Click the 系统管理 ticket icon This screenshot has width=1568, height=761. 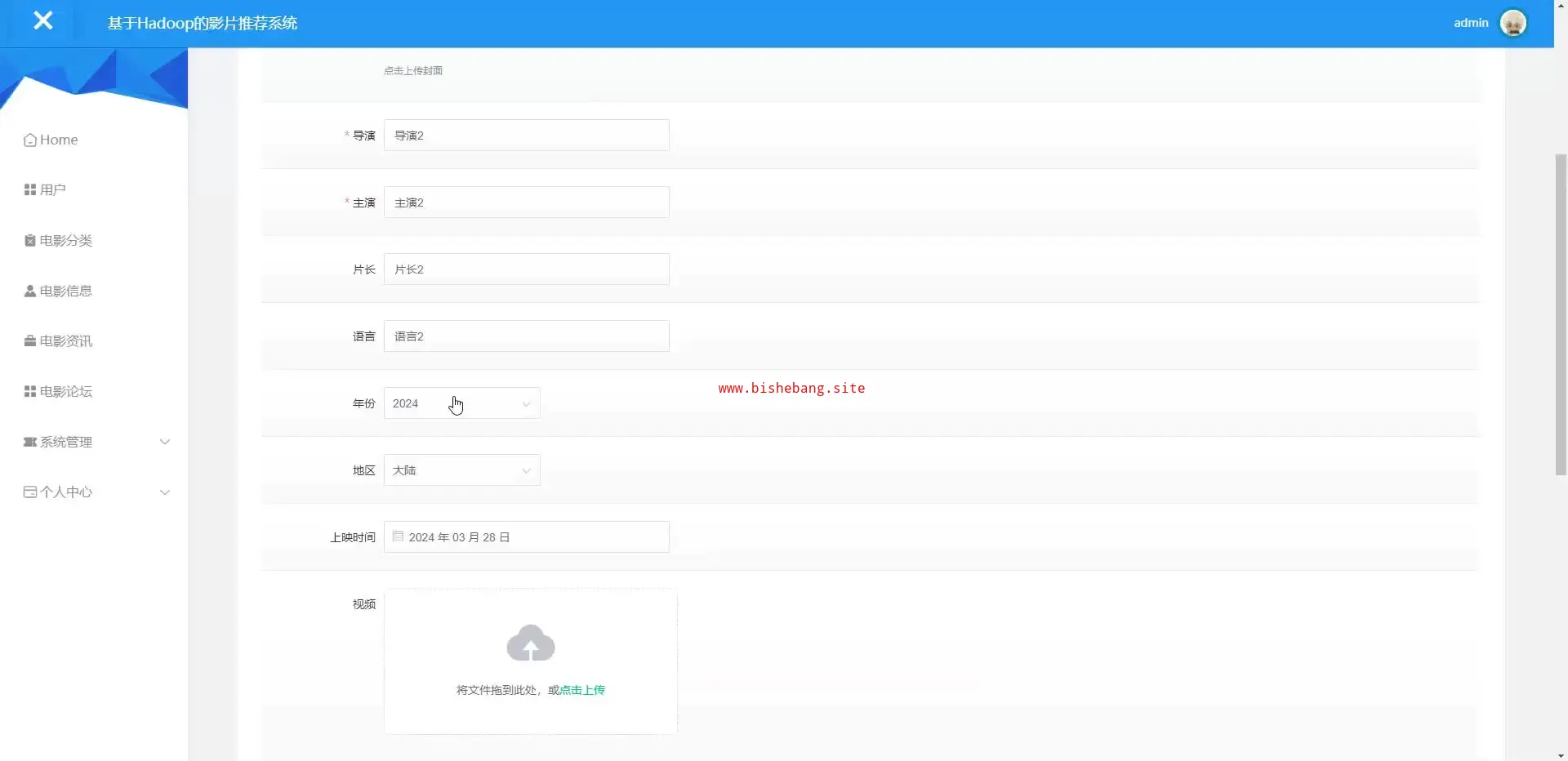coord(30,443)
